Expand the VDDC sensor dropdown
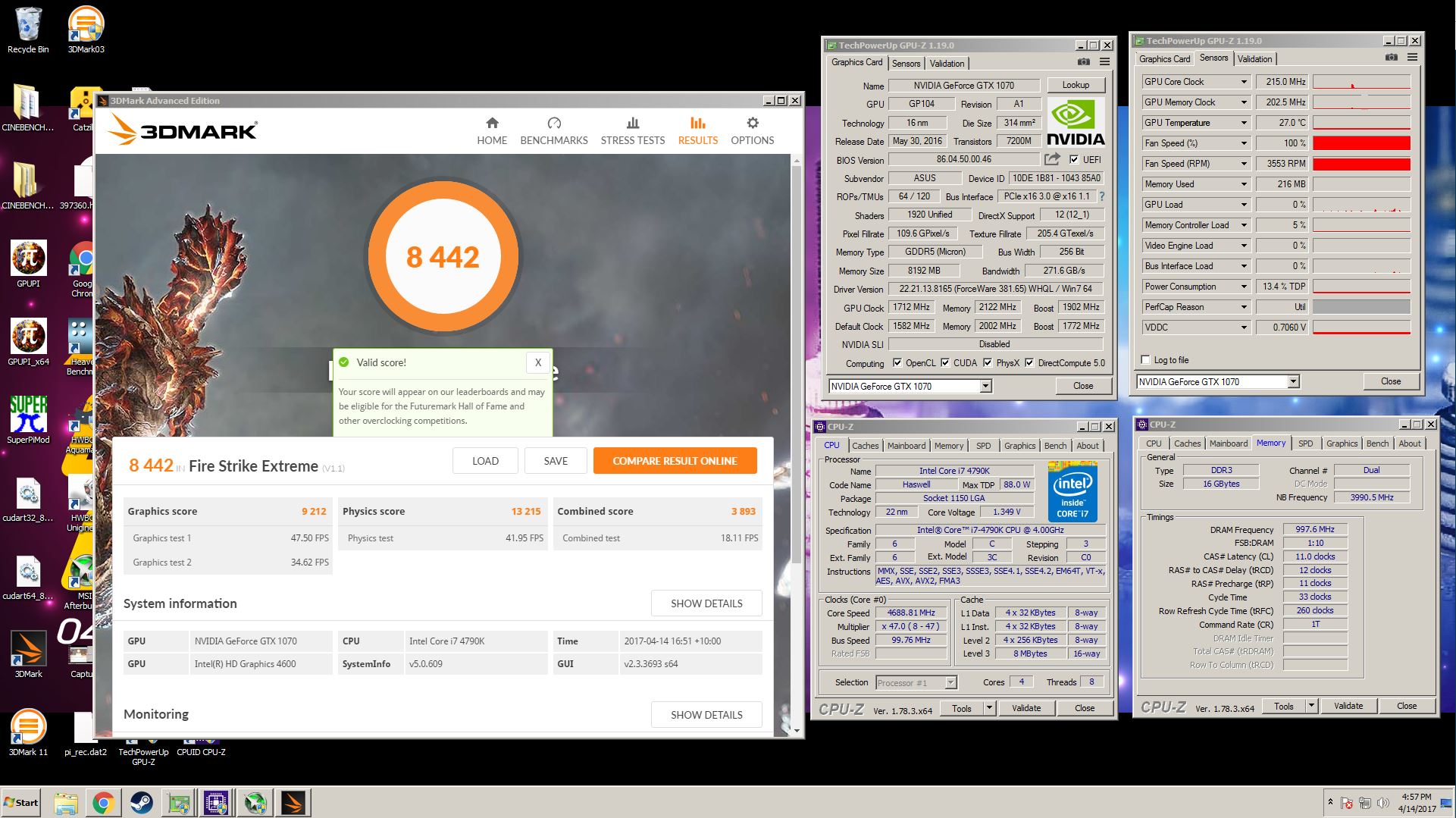The image size is (1456, 818). coord(1243,328)
